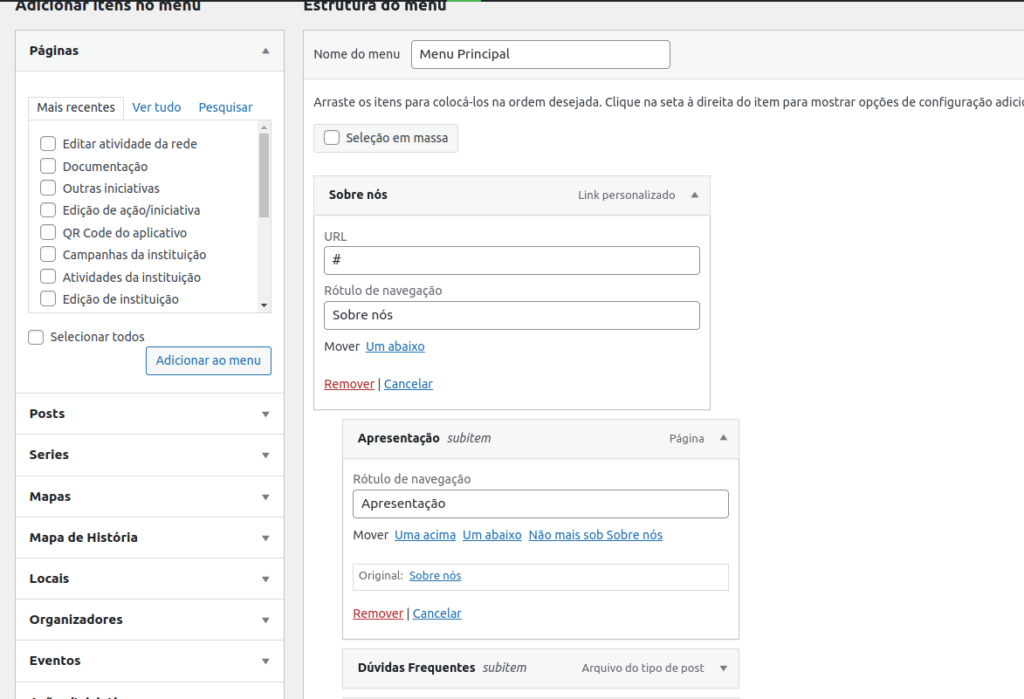Collapse the Apresentação subitem arrow

coord(723,438)
